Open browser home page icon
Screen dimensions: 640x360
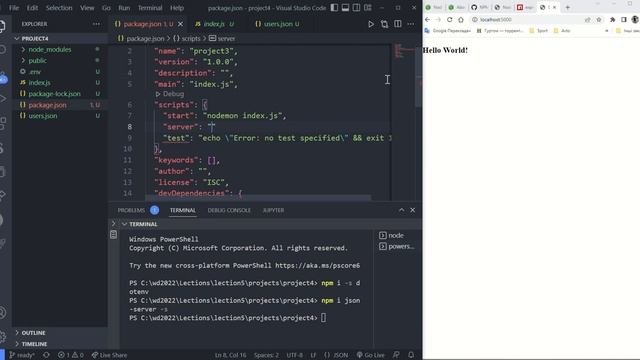[x=461, y=20]
